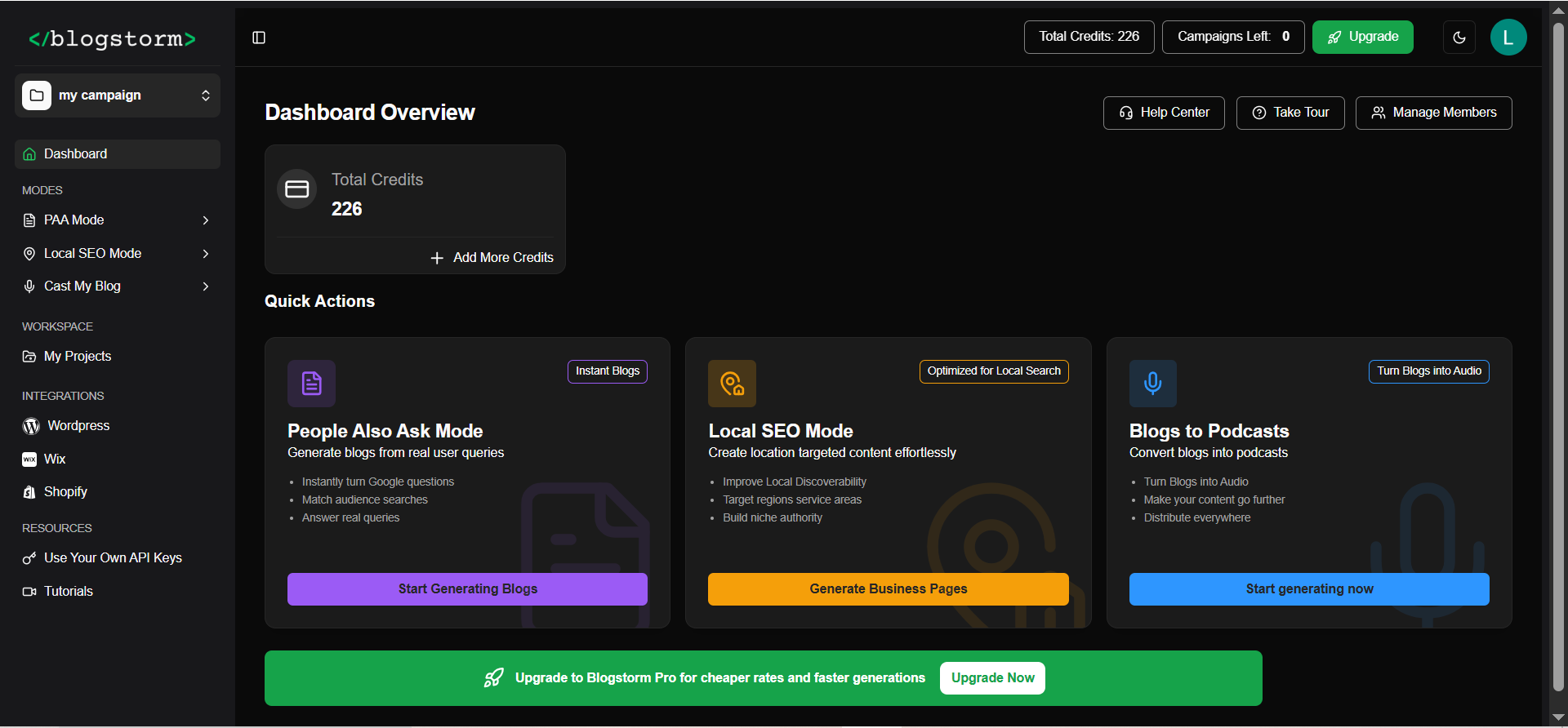Expand the Cast My Blog chevron
This screenshot has height=728, width=1568.
pyautogui.click(x=206, y=286)
